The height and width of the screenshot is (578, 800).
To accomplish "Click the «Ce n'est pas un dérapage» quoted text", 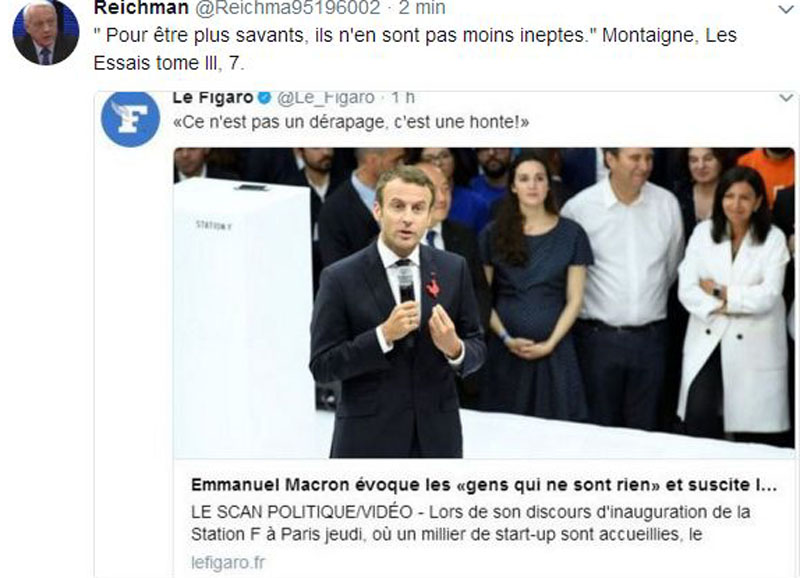I will pyautogui.click(x=351, y=122).
